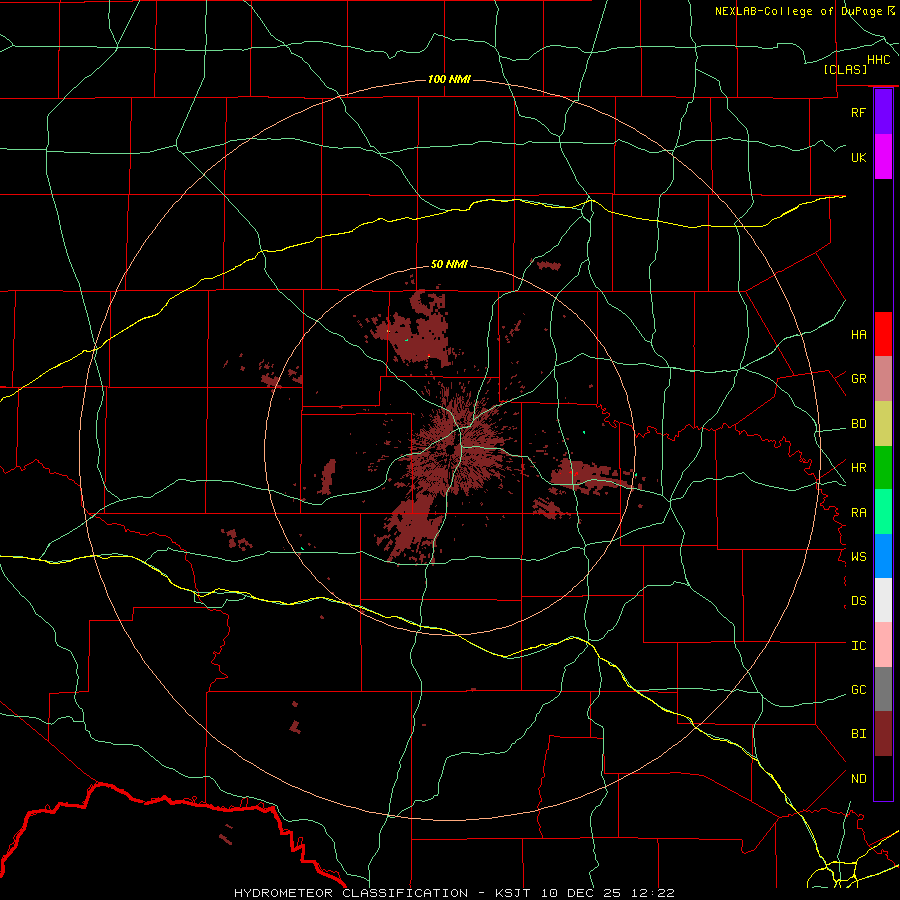This screenshot has width=900, height=900.
Task: Click the RA legend label
Action: (x=858, y=513)
